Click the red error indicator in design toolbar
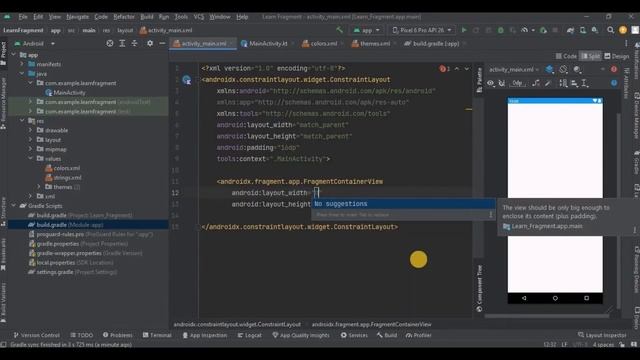The image size is (640, 360). point(614,70)
